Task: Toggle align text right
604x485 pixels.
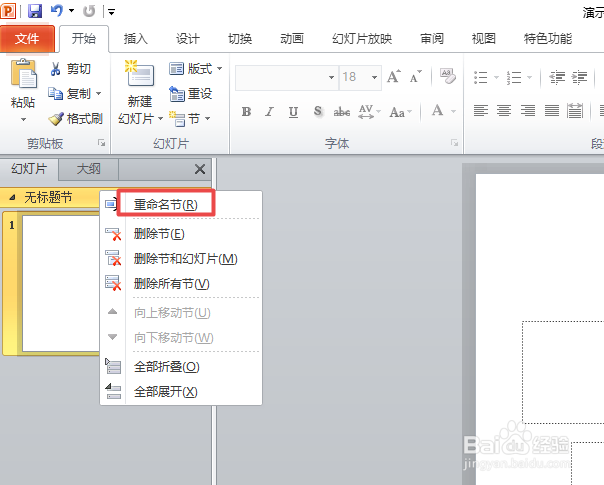Action: click(x=528, y=111)
